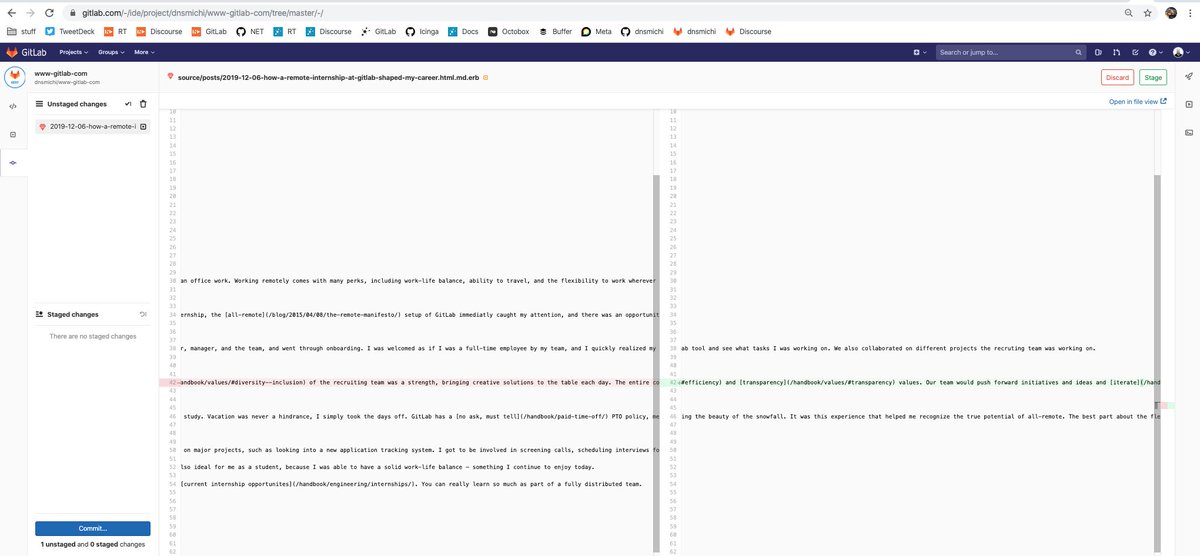Open the Merge requests icon in navbar
The height and width of the screenshot is (556, 1200).
pos(1117,52)
